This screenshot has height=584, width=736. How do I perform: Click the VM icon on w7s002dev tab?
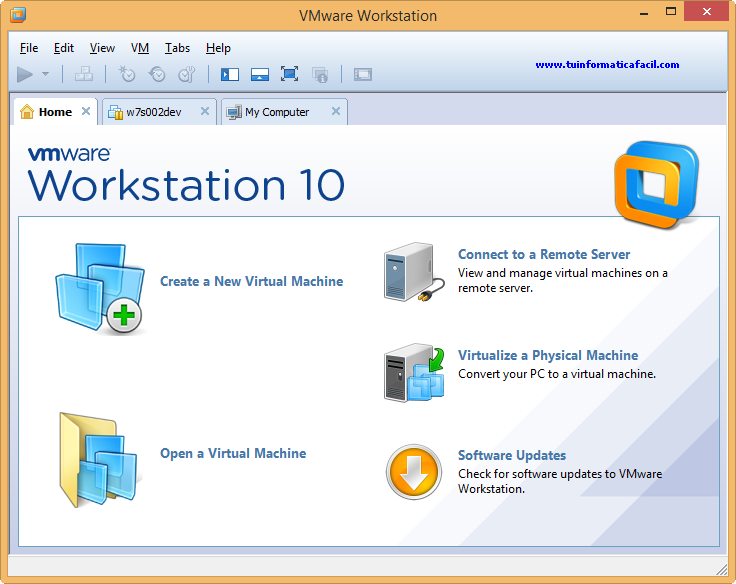coord(115,112)
